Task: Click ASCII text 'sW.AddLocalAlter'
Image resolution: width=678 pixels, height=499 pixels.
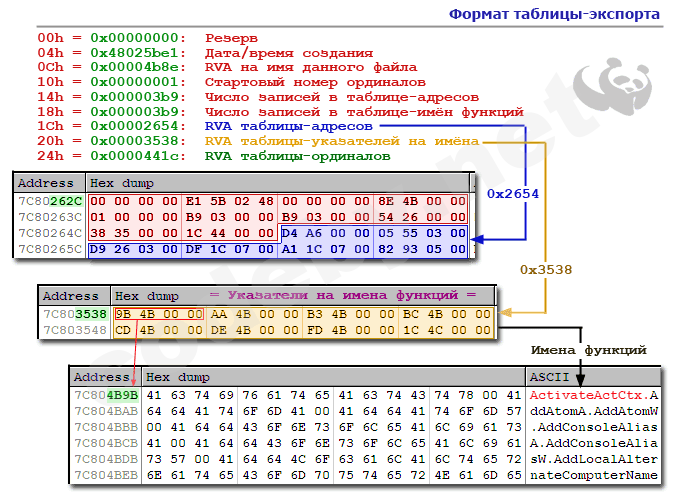Action: tap(594, 459)
